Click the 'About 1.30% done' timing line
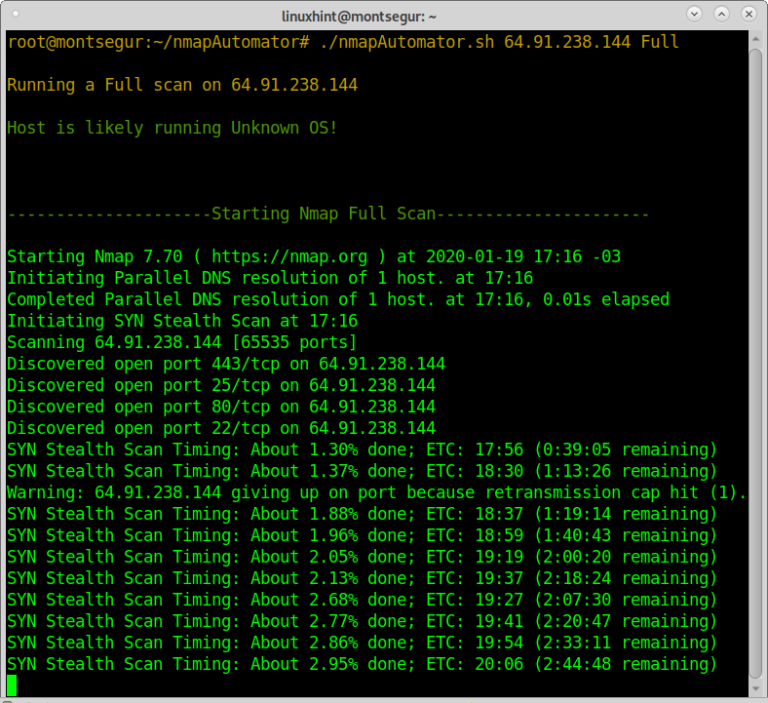The height and width of the screenshot is (703, 768). click(362, 449)
